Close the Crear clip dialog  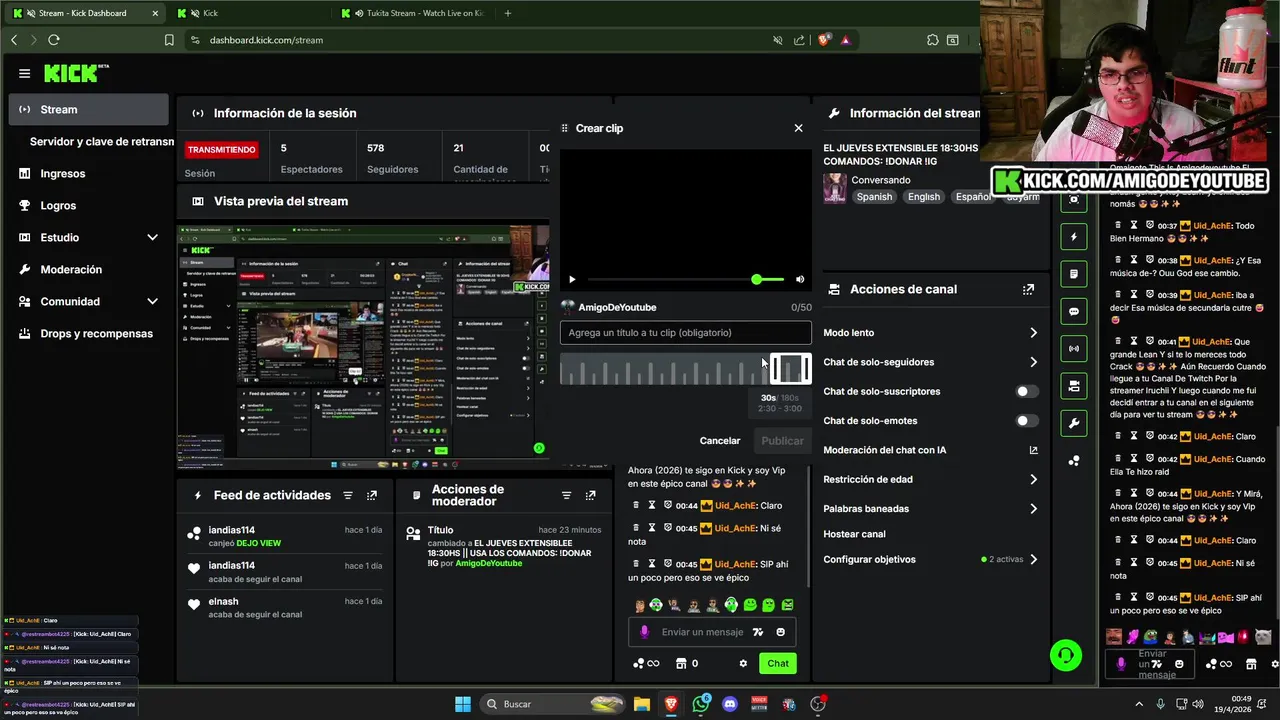(798, 128)
